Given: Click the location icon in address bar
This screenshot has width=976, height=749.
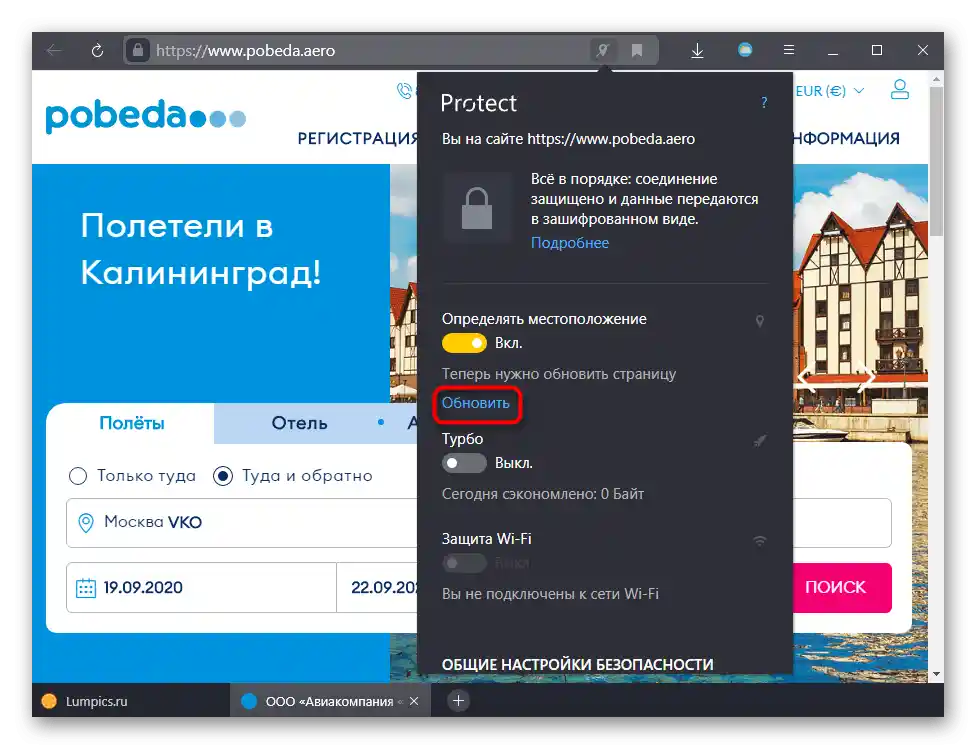Looking at the screenshot, I should pos(603,50).
